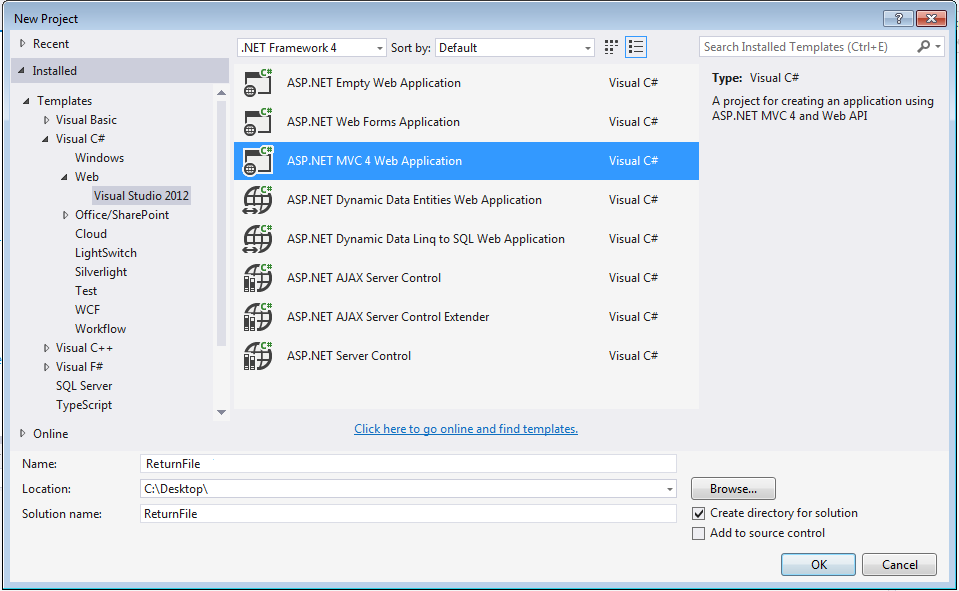This screenshot has width=959, height=591.
Task: Select the Test template category
Action: [86, 291]
